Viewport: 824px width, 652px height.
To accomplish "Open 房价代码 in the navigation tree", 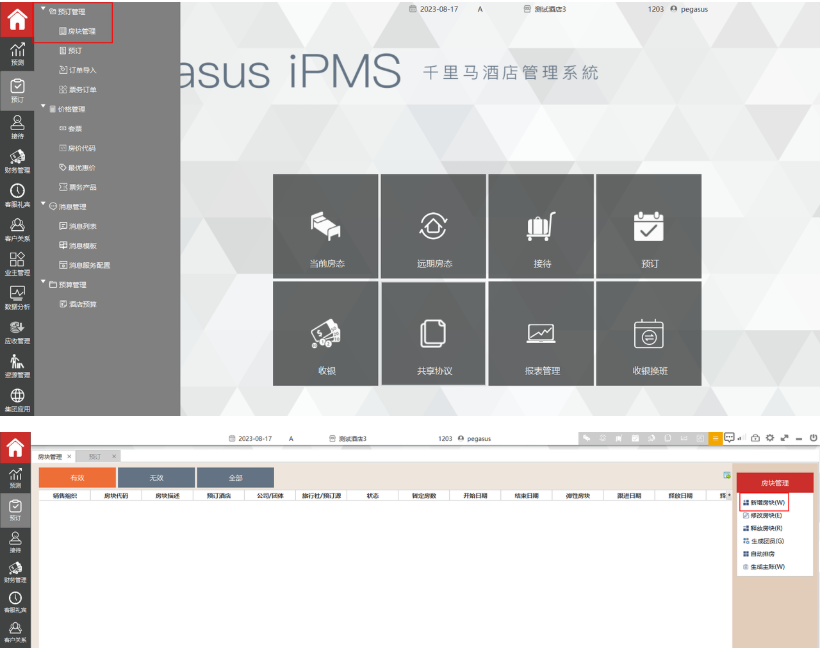I will tap(77, 148).
